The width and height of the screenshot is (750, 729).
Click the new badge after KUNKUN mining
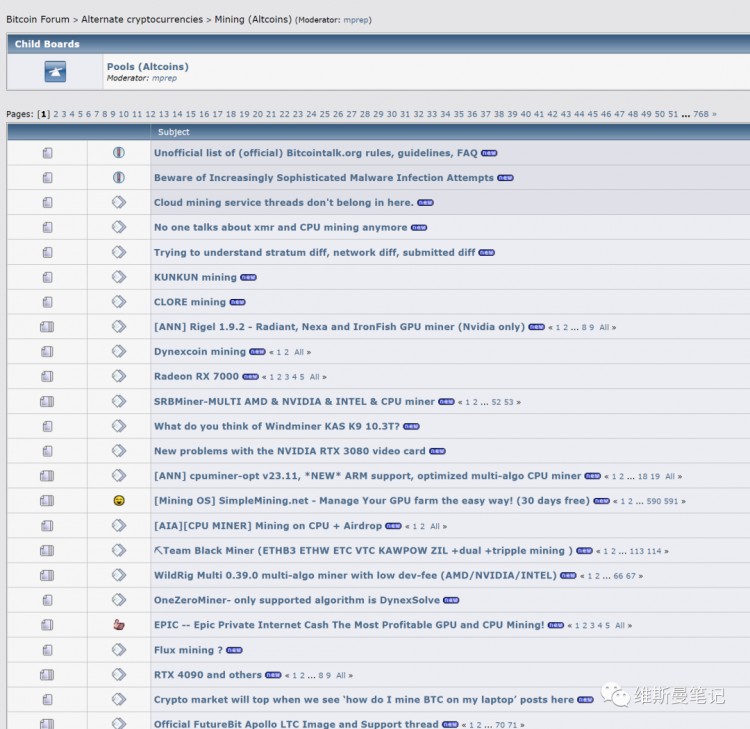tap(248, 277)
